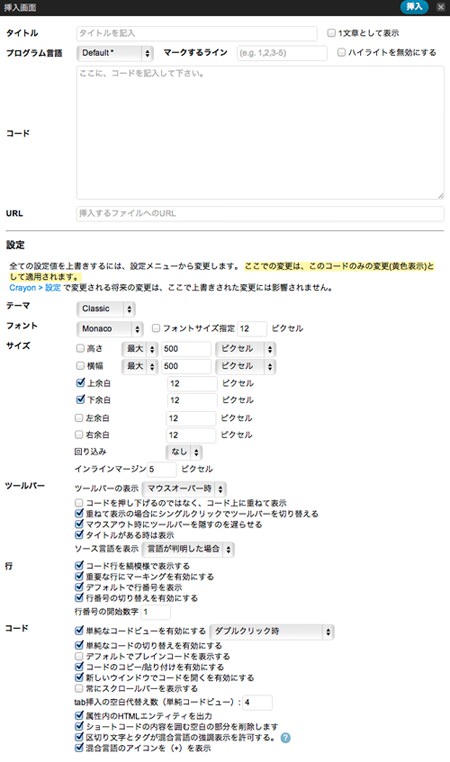This screenshot has height=762, width=450.
Task: Toggle ショートコードの空白を削除します checkbox
Action: point(79,727)
